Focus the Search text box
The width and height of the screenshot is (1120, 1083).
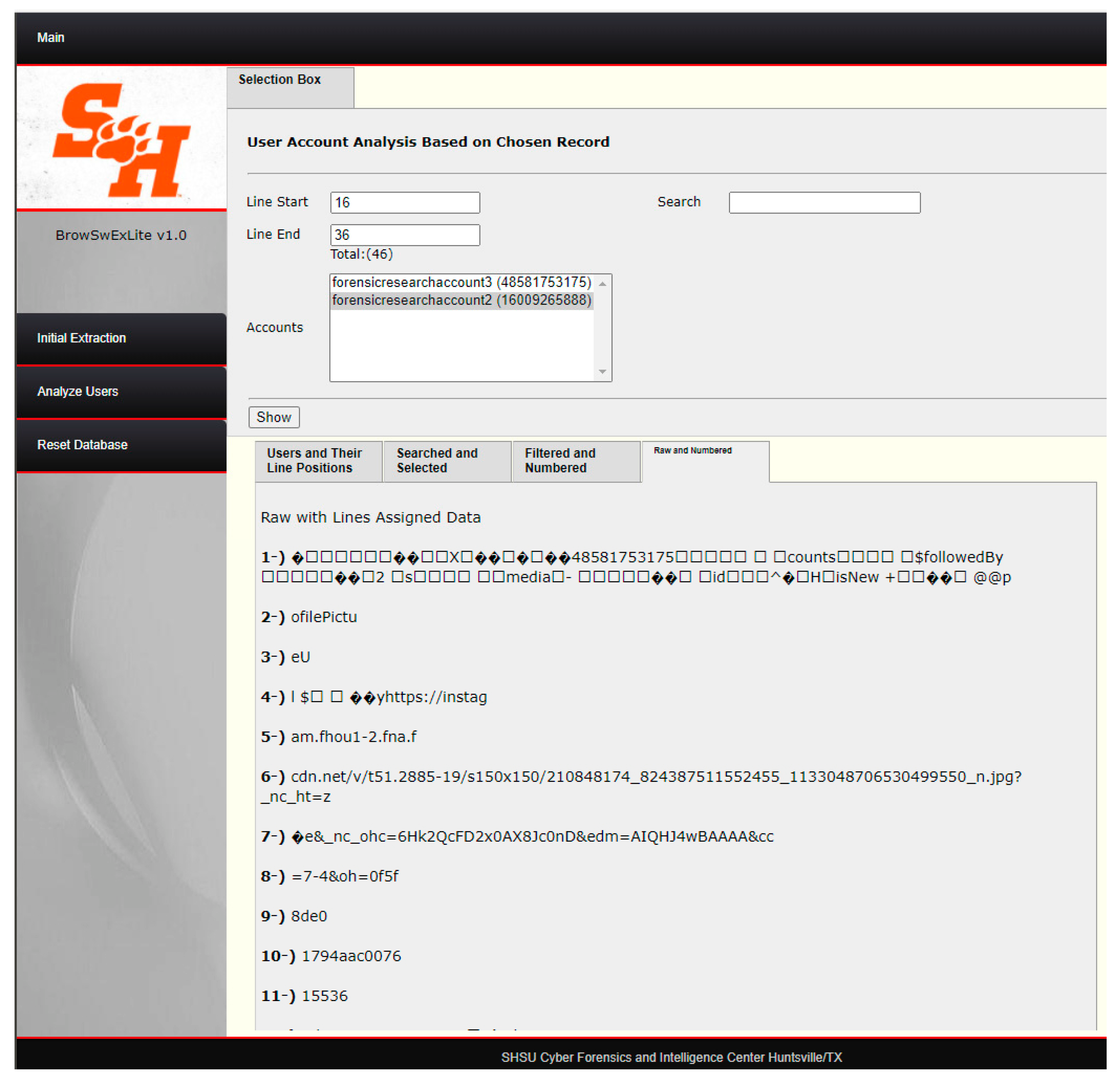(824, 203)
